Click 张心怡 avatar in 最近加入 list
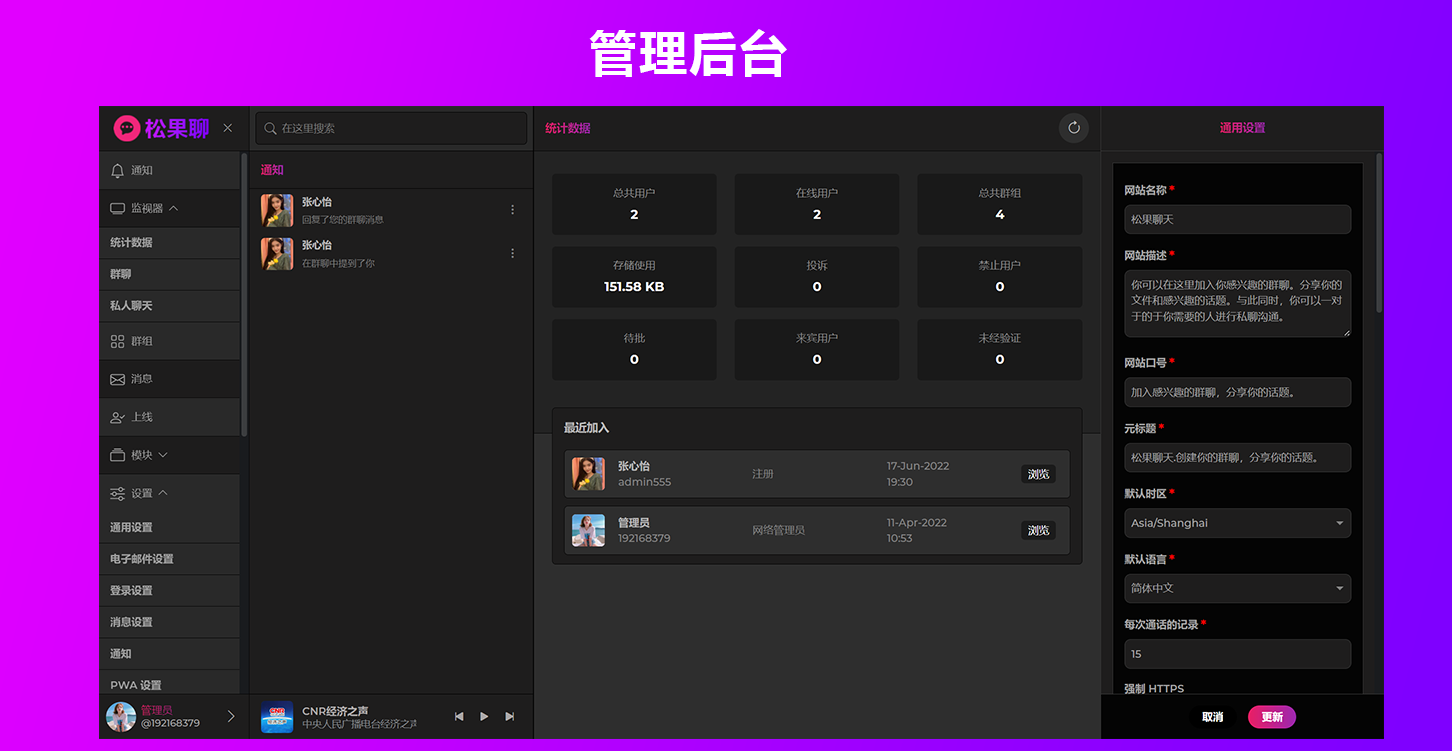Image resolution: width=1452 pixels, height=751 pixels. (x=588, y=474)
